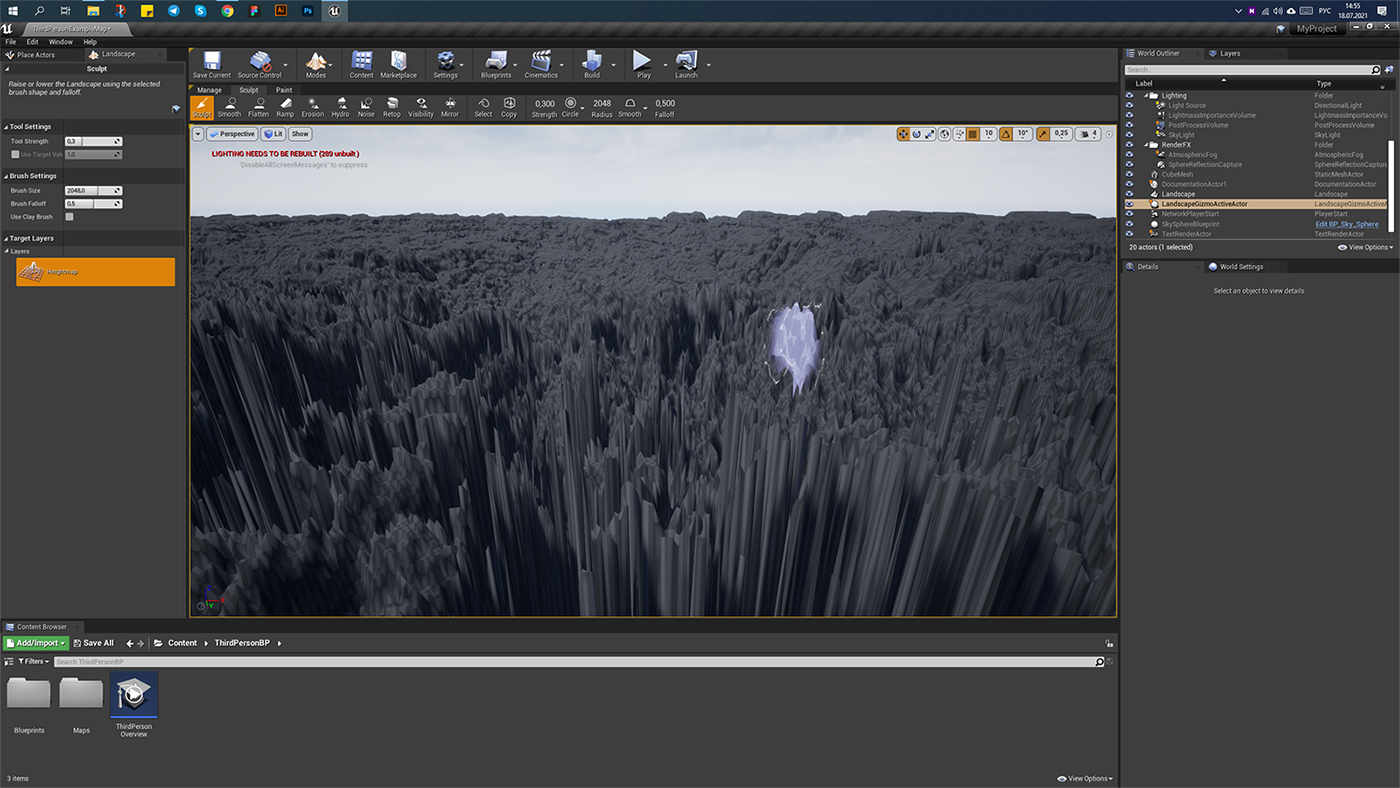Image resolution: width=1400 pixels, height=788 pixels.
Task: Open the viewport options dropdown arrow
Action: 197,133
